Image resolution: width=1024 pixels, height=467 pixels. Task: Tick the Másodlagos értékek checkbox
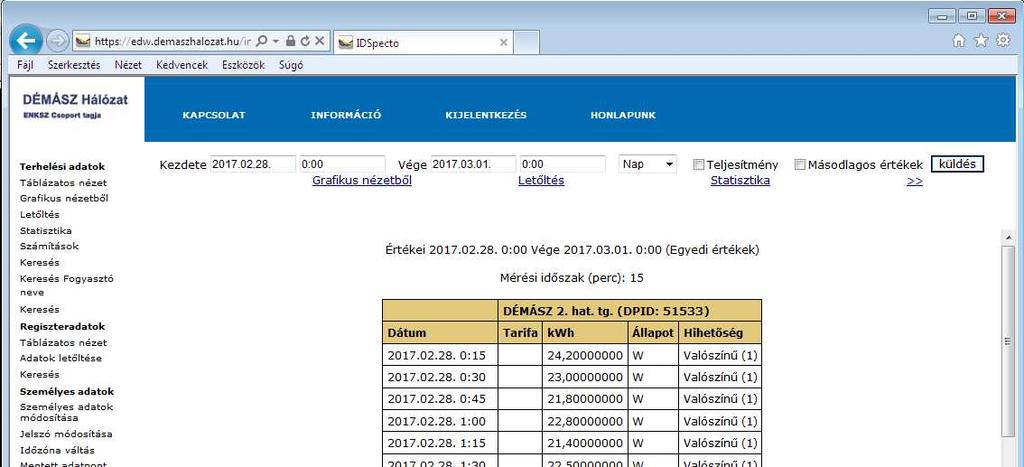[x=800, y=165]
